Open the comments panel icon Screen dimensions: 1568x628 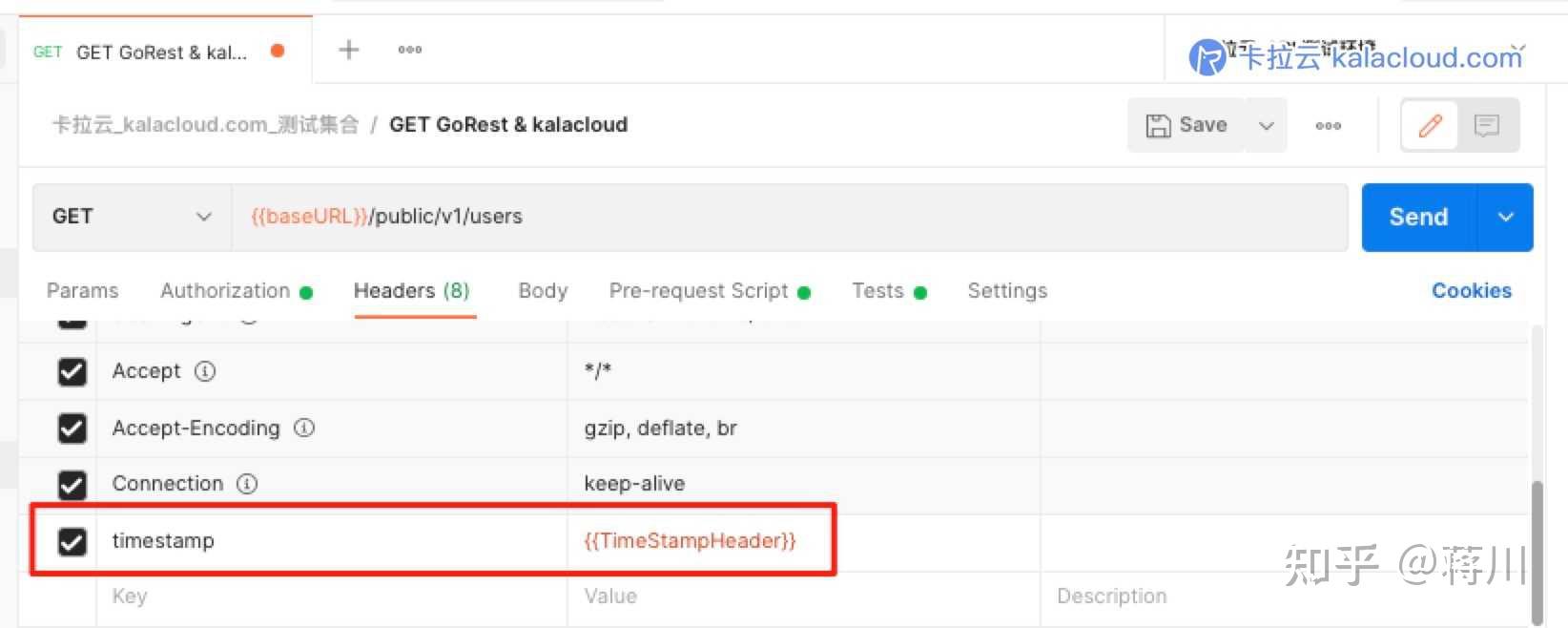click(1486, 125)
